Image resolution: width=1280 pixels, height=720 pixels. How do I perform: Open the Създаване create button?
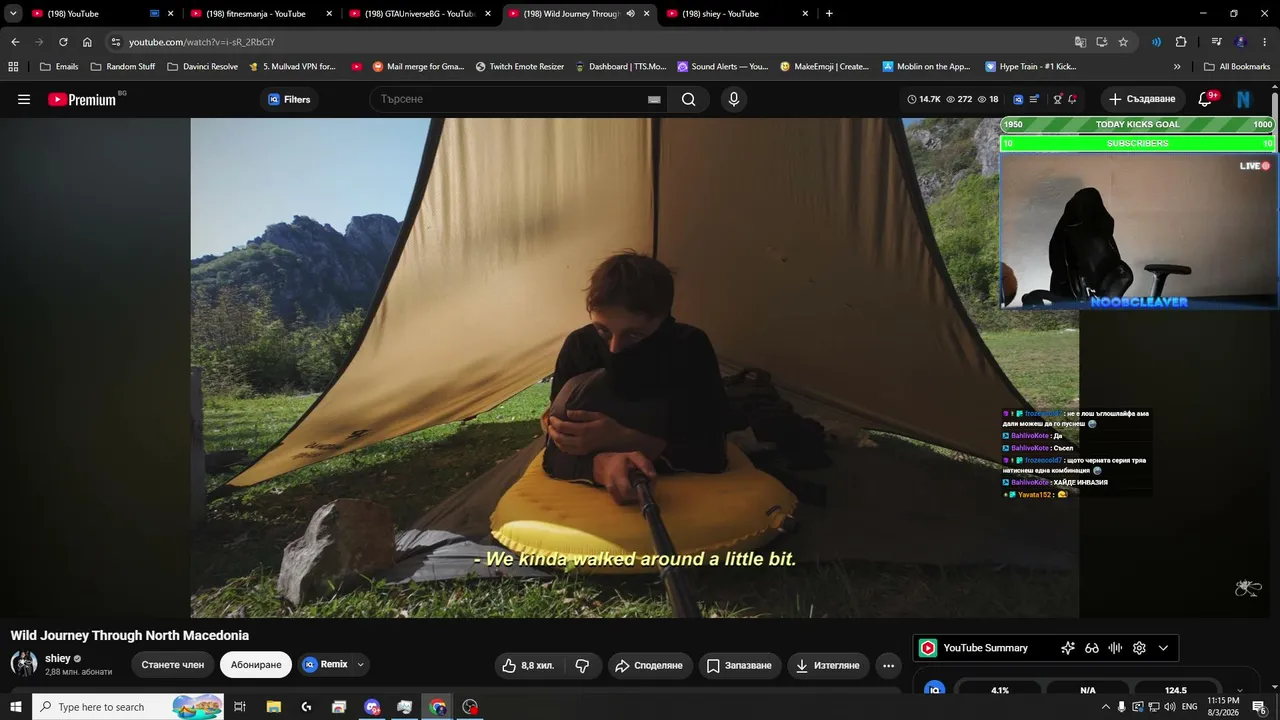click(1143, 99)
